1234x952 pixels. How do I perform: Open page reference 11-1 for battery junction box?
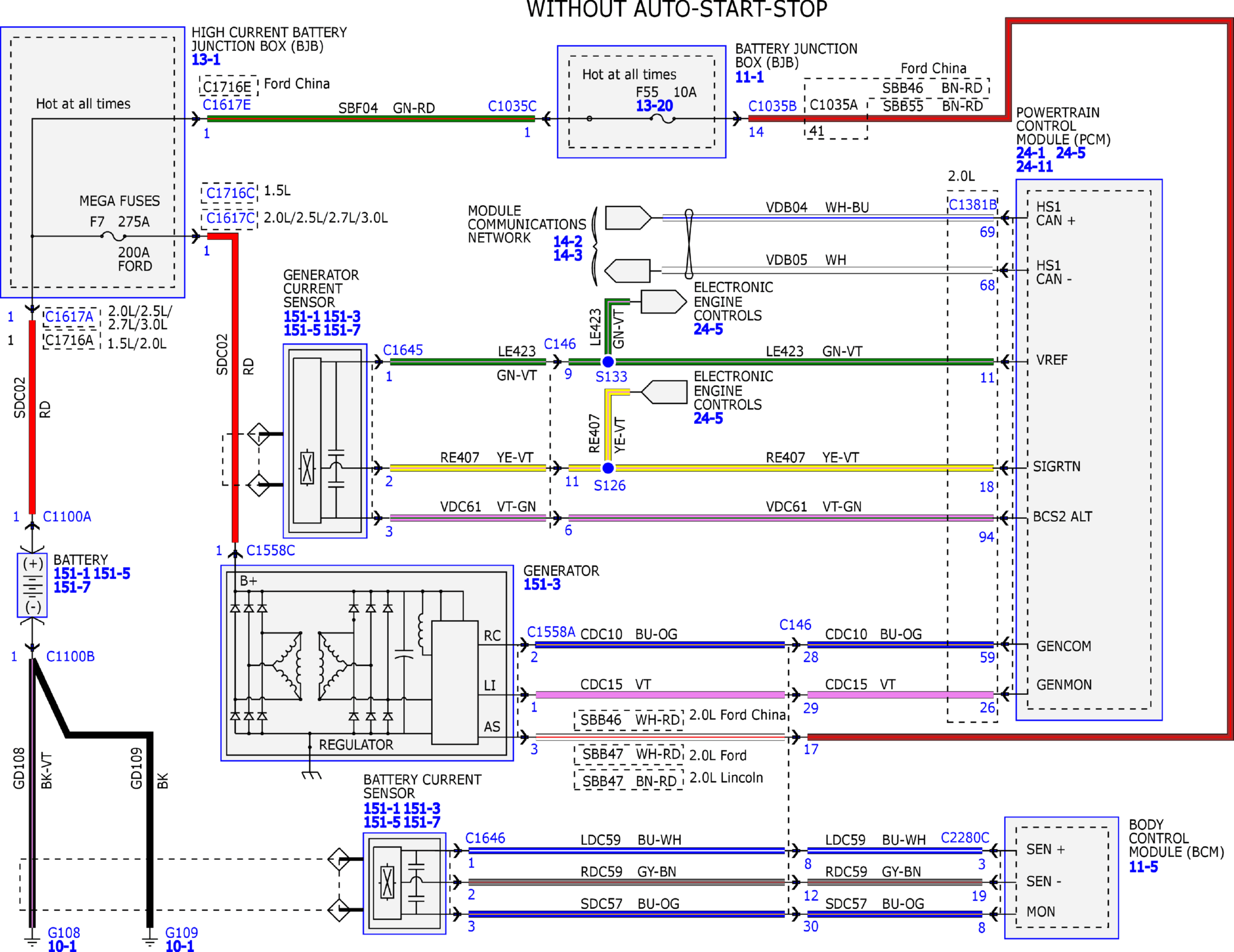point(749,77)
